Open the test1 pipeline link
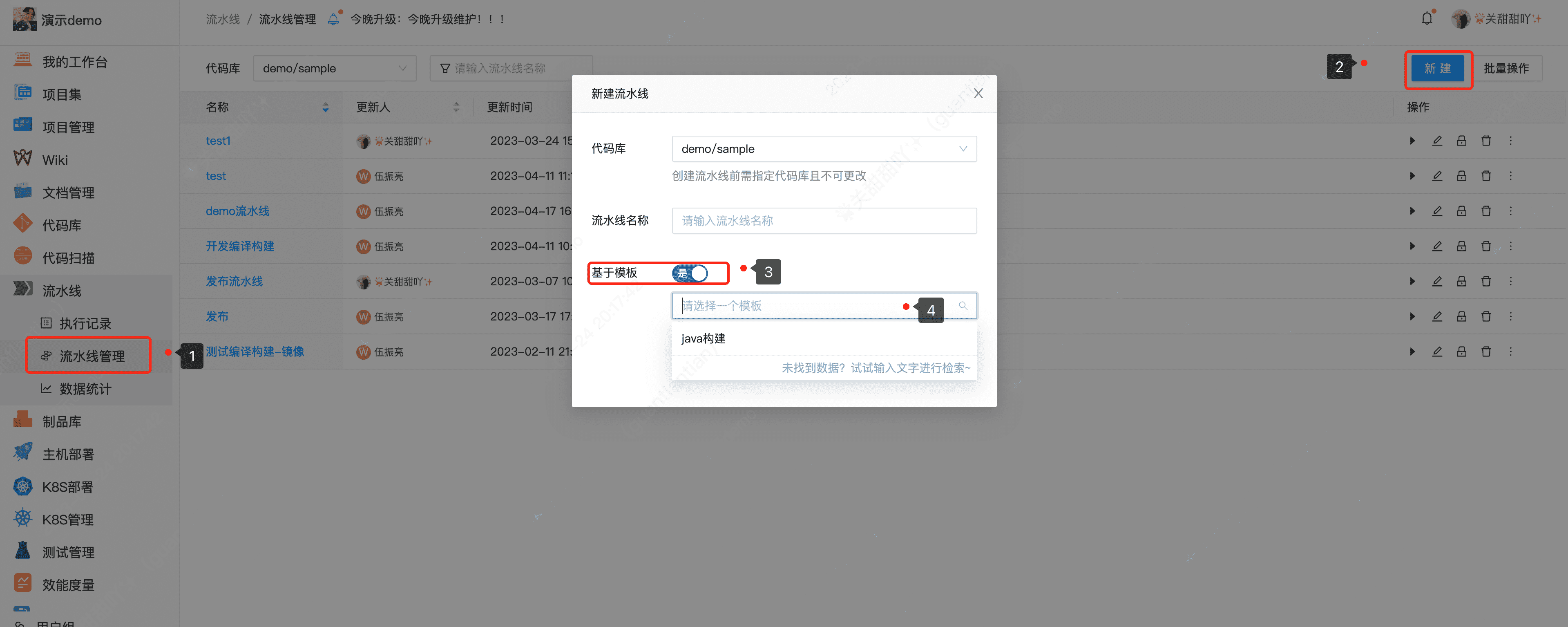The width and height of the screenshot is (1568, 627). point(217,141)
